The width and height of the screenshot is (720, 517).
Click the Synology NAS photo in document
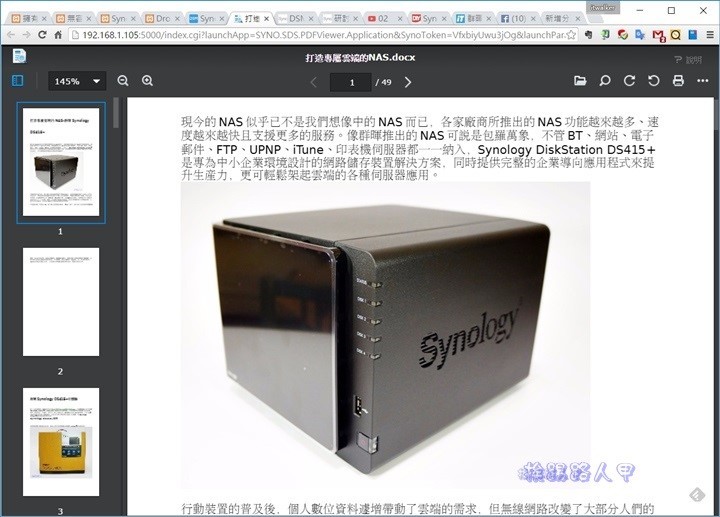pyautogui.click(x=385, y=336)
